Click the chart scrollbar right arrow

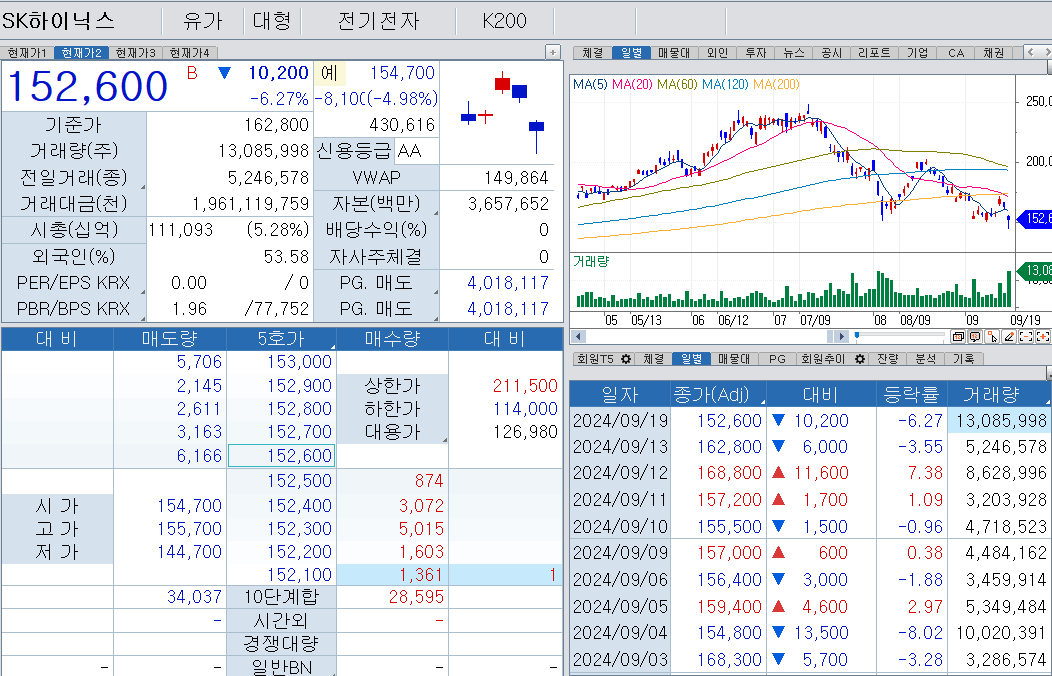(x=843, y=337)
